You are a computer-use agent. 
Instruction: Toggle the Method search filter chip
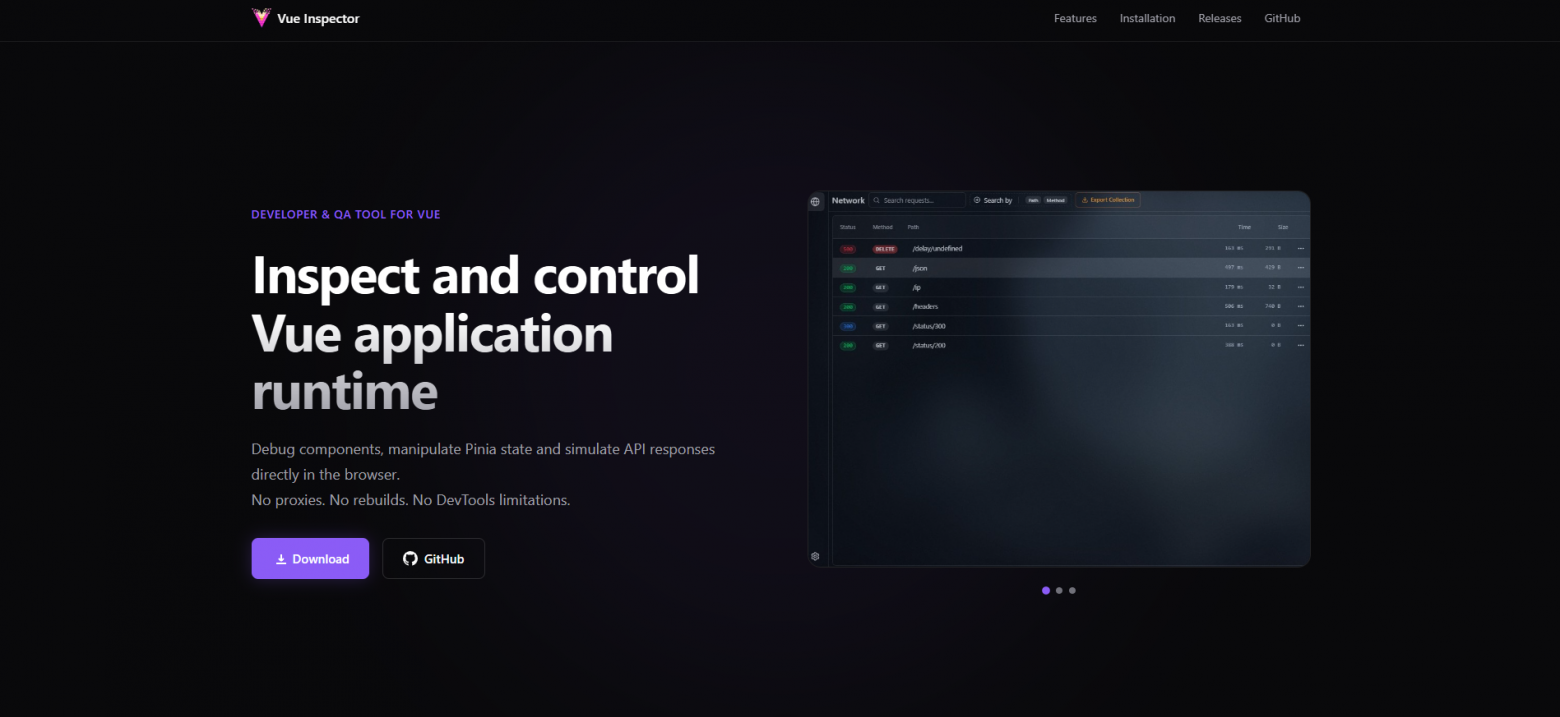coord(1056,200)
